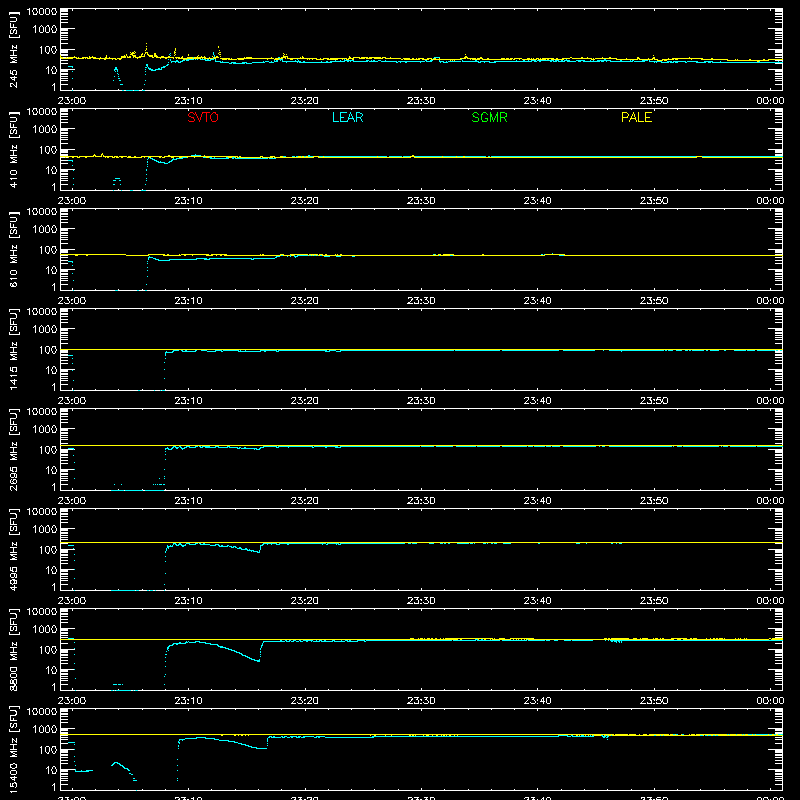800x800 pixels.
Task: Click 23:50 tick under the 1415 MHz plot
Action: click(x=654, y=401)
